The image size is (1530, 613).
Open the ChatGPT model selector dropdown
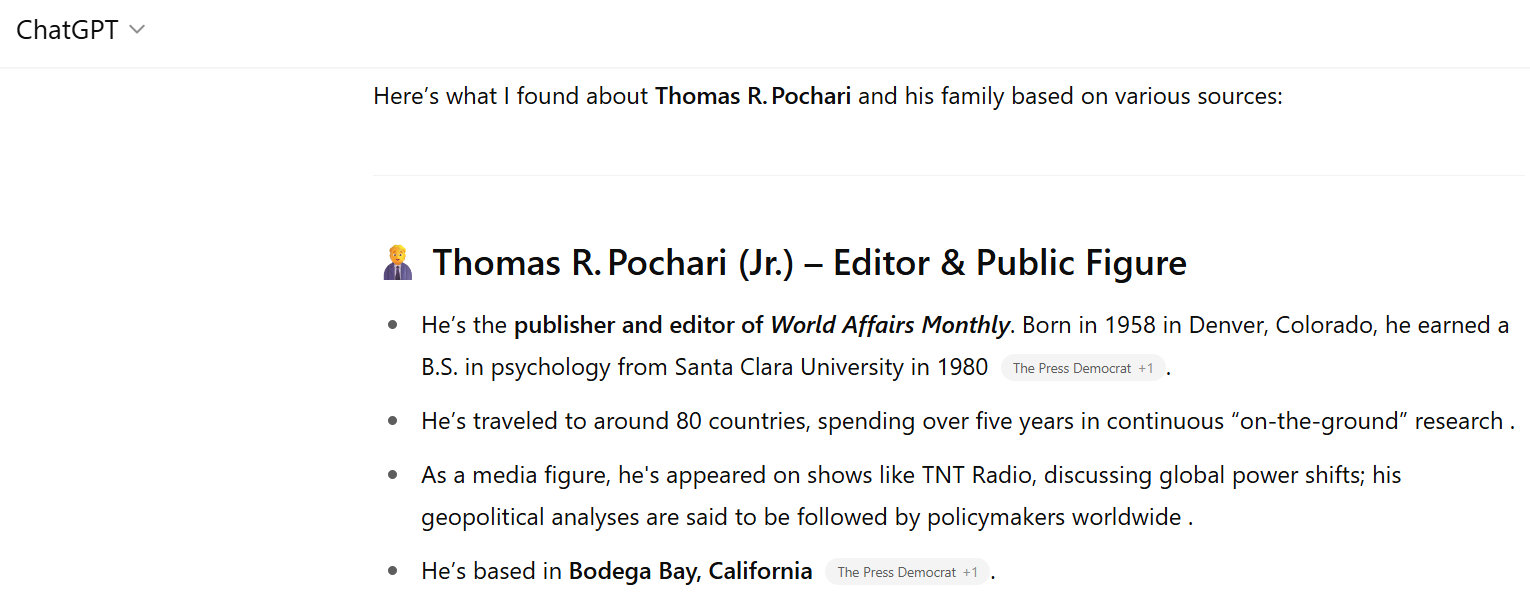pyautogui.click(x=80, y=30)
